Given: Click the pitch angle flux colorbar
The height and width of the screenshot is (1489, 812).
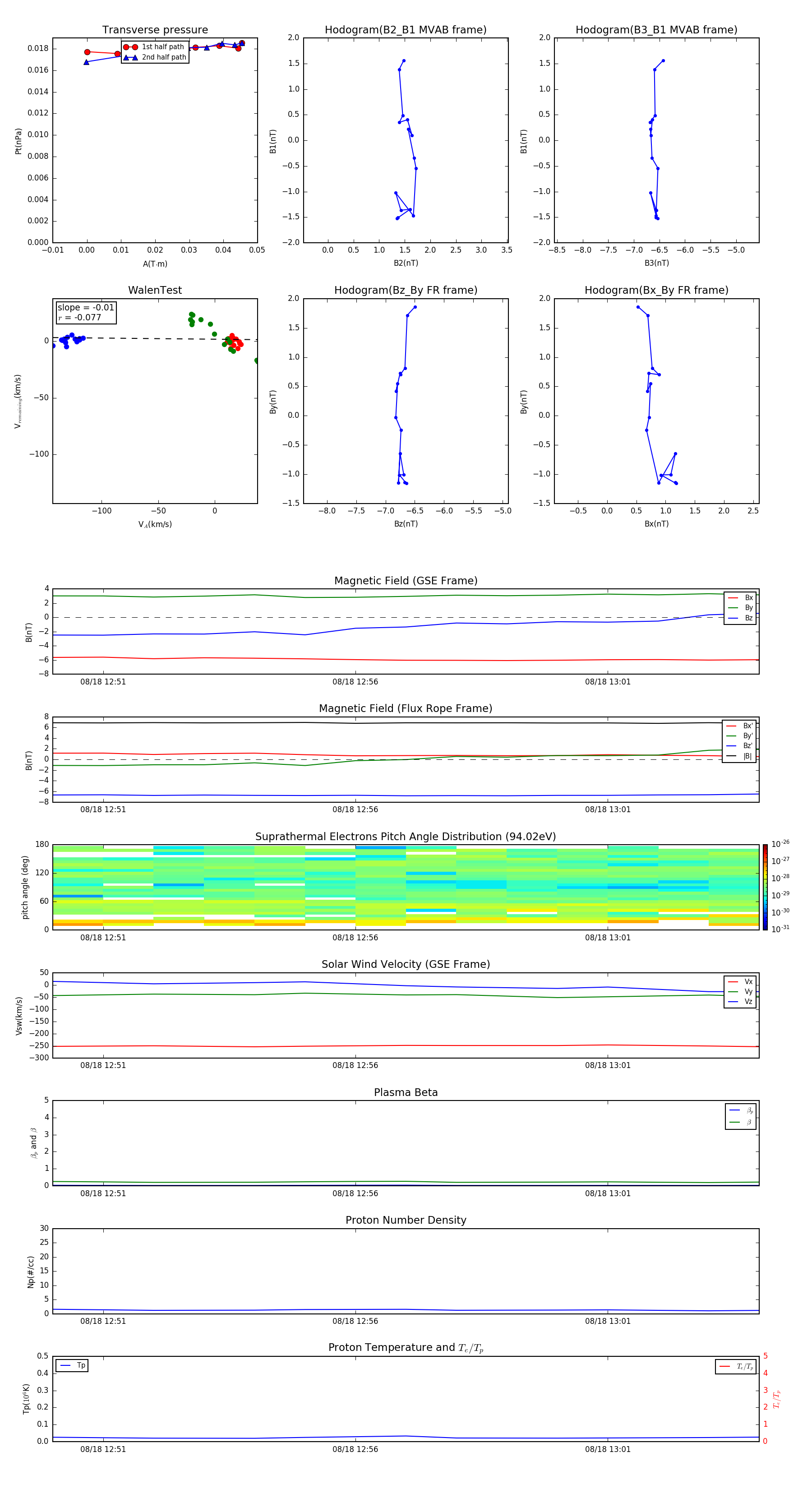Looking at the screenshot, I should (765, 887).
